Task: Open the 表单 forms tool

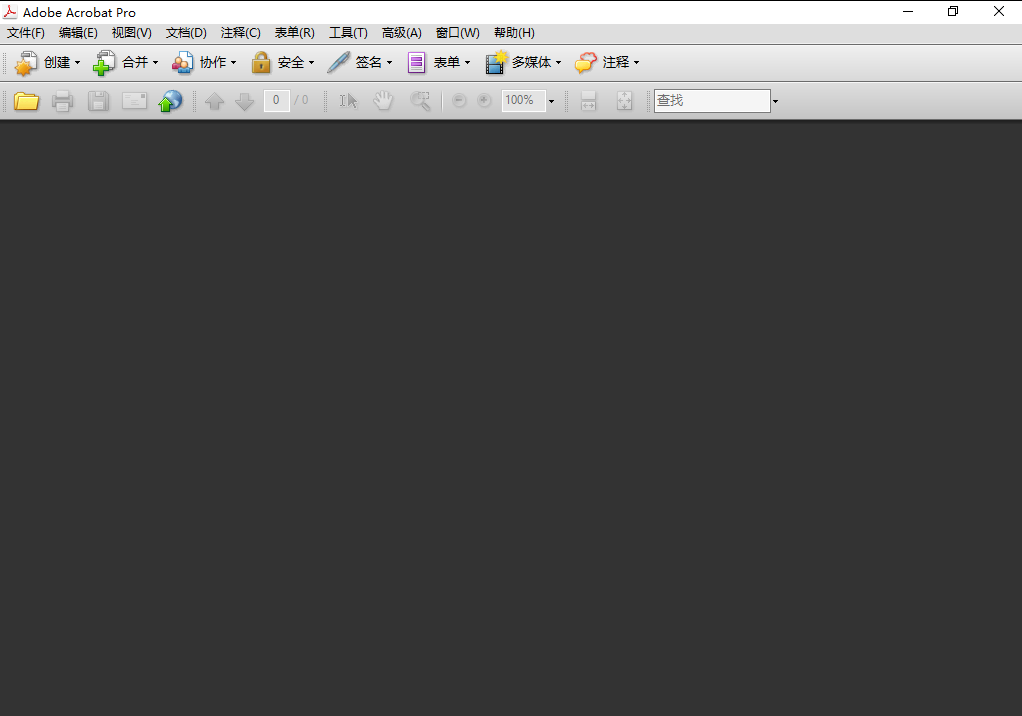Action: (x=445, y=62)
